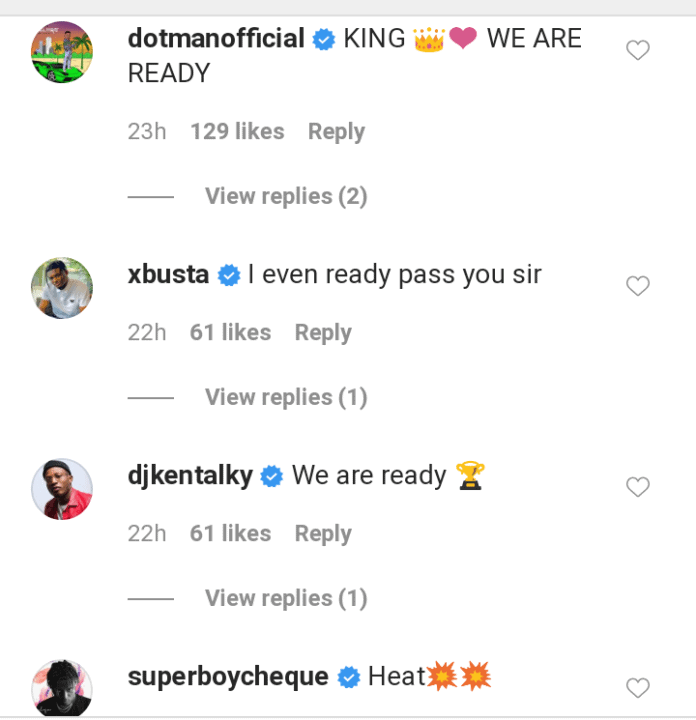
Task: Tap heart icon on superboycheque's comment
Action: pyautogui.click(x=637, y=687)
